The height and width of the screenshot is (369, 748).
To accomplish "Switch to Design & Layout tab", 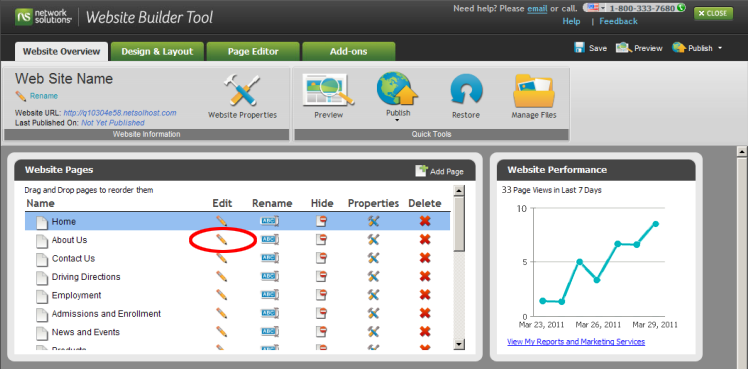I will (157, 51).
